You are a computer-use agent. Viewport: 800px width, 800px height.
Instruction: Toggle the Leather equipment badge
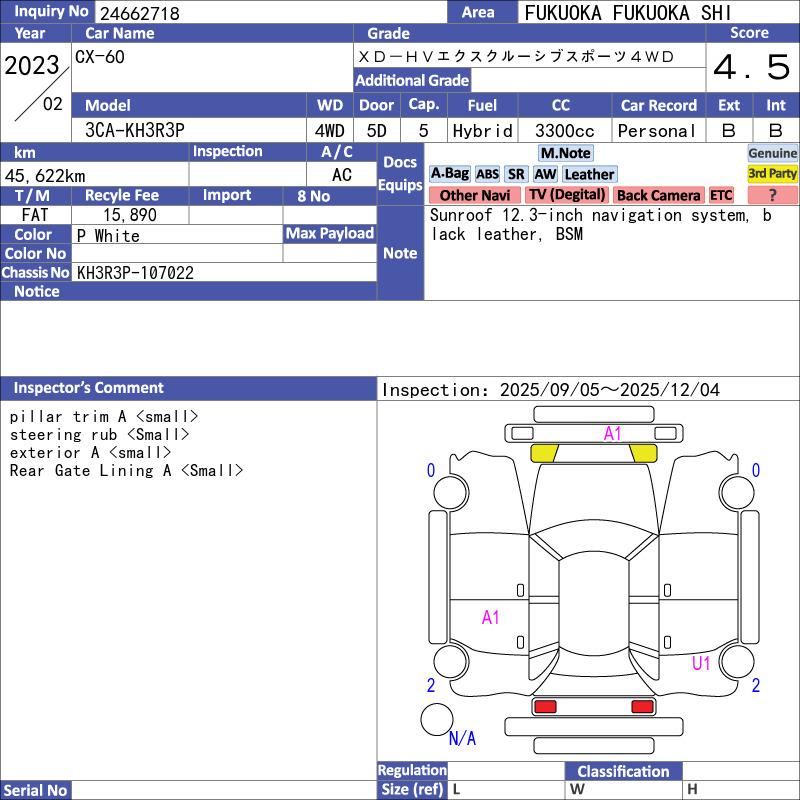589,174
